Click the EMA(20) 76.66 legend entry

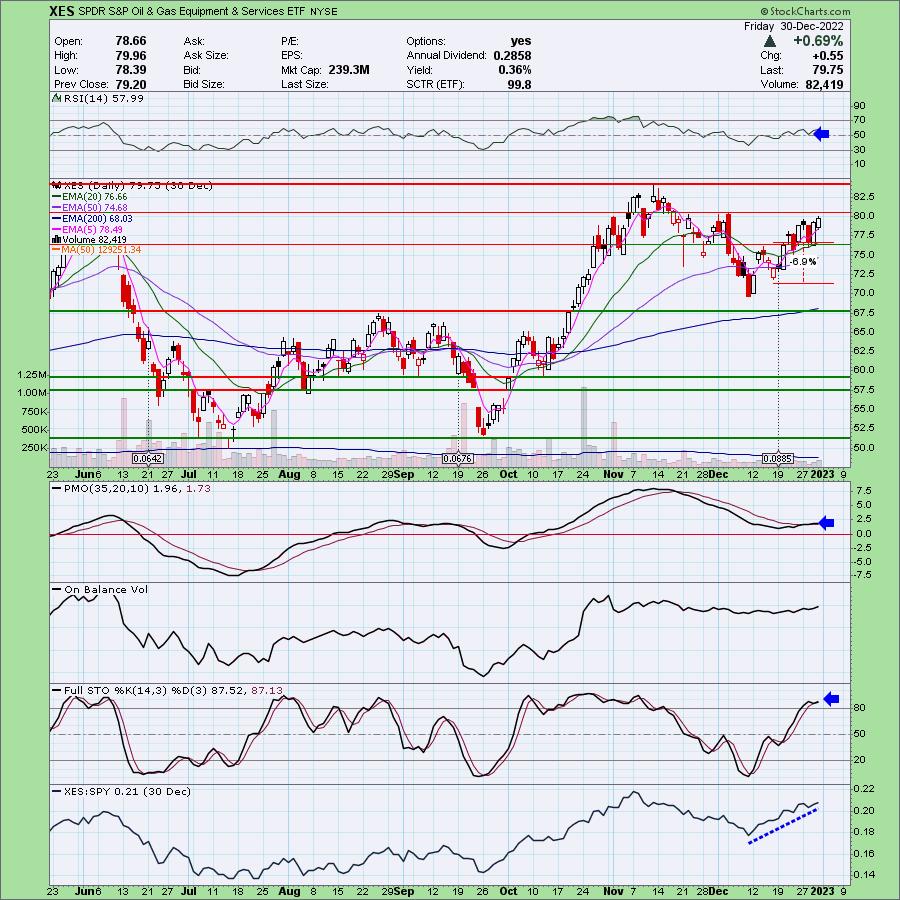click(x=90, y=197)
